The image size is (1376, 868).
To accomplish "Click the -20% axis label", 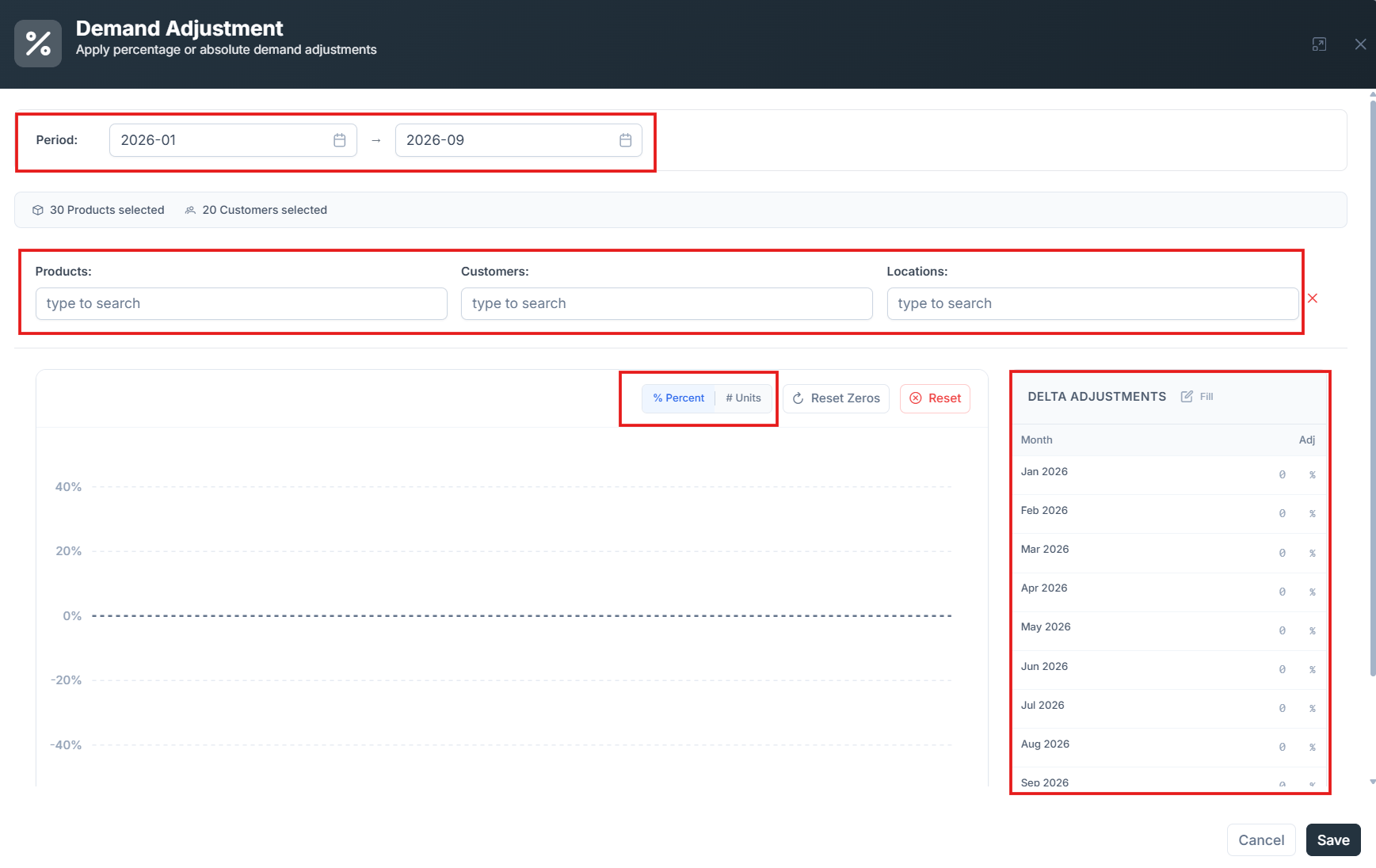I will 66,680.
